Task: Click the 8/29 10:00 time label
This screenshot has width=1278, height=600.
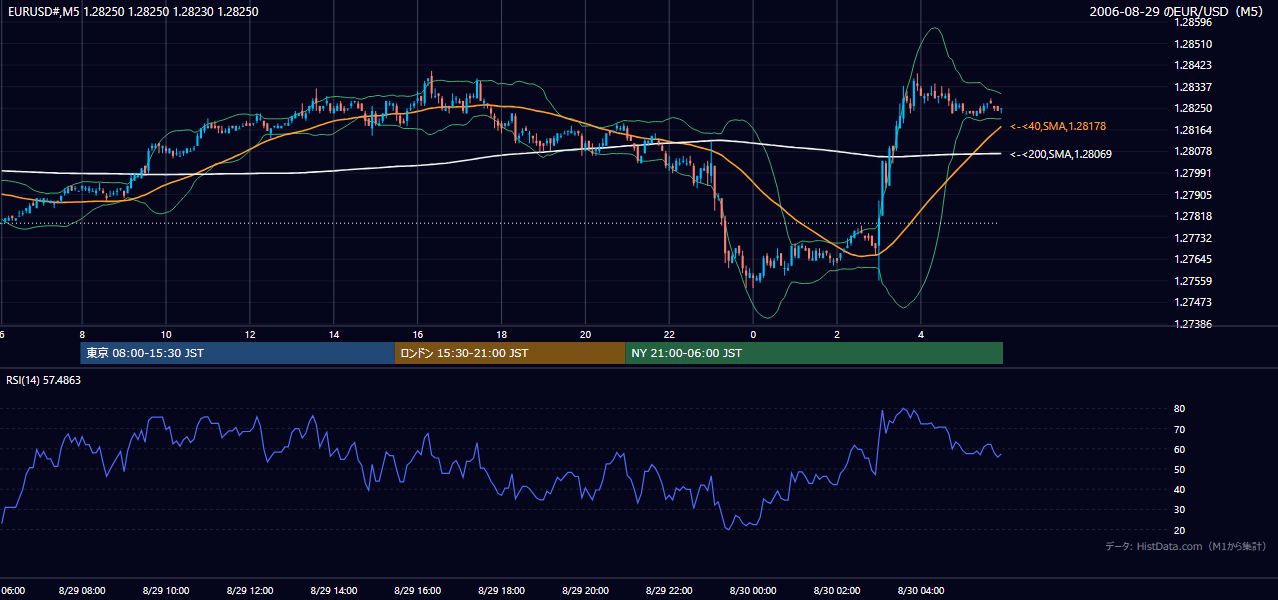Action: pyautogui.click(x=166, y=591)
